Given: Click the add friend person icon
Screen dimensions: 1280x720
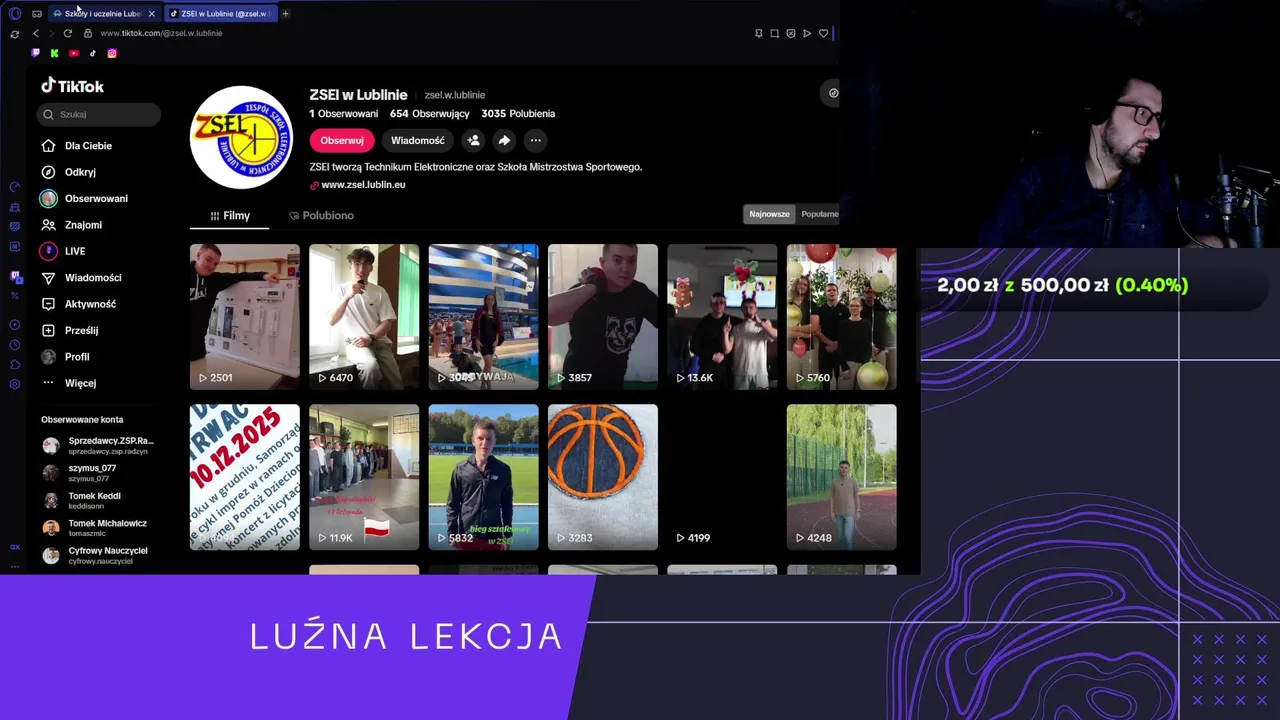Looking at the screenshot, I should click(474, 141).
